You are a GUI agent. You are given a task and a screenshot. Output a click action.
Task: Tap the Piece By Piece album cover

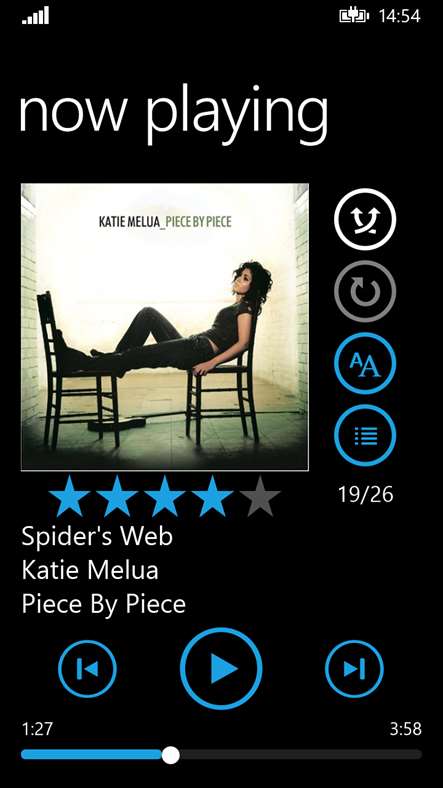pyautogui.click(x=165, y=327)
